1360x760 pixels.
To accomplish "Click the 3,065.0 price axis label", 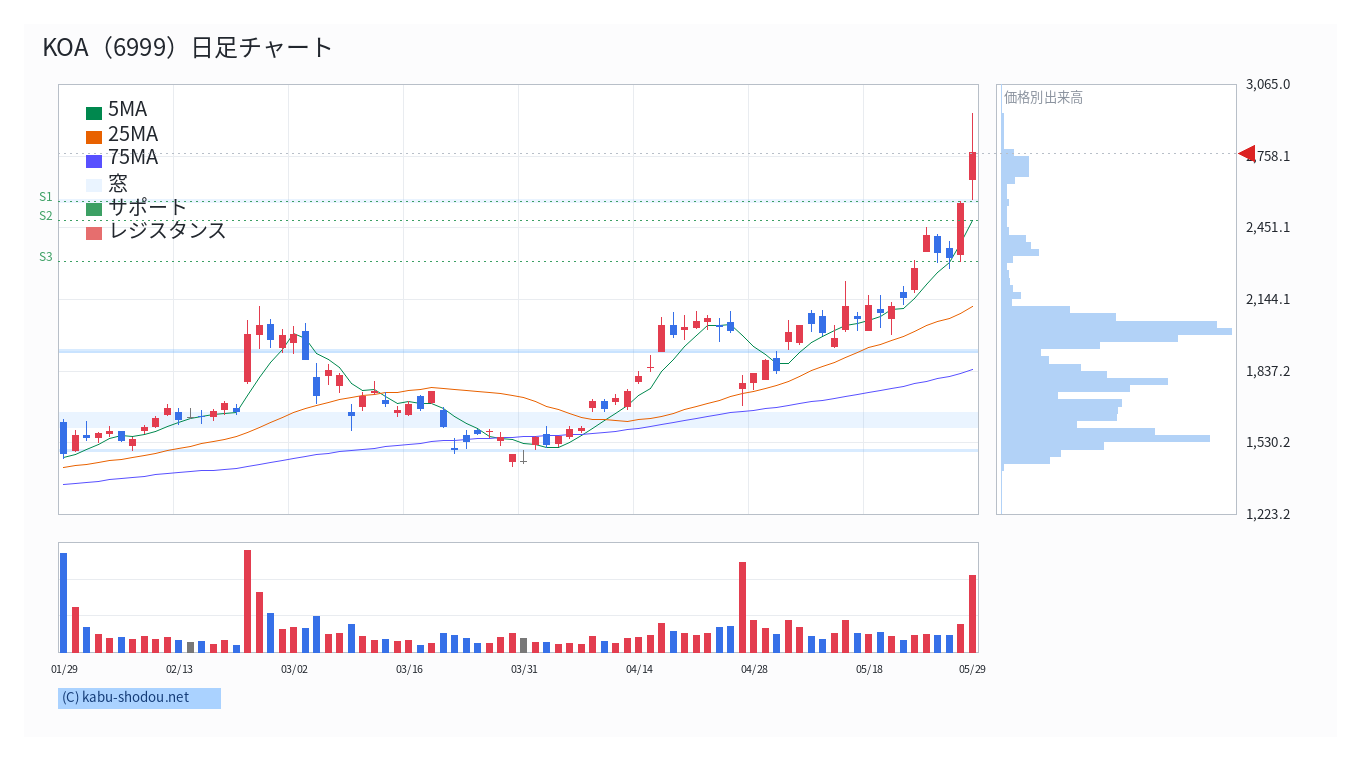I will tap(1268, 84).
